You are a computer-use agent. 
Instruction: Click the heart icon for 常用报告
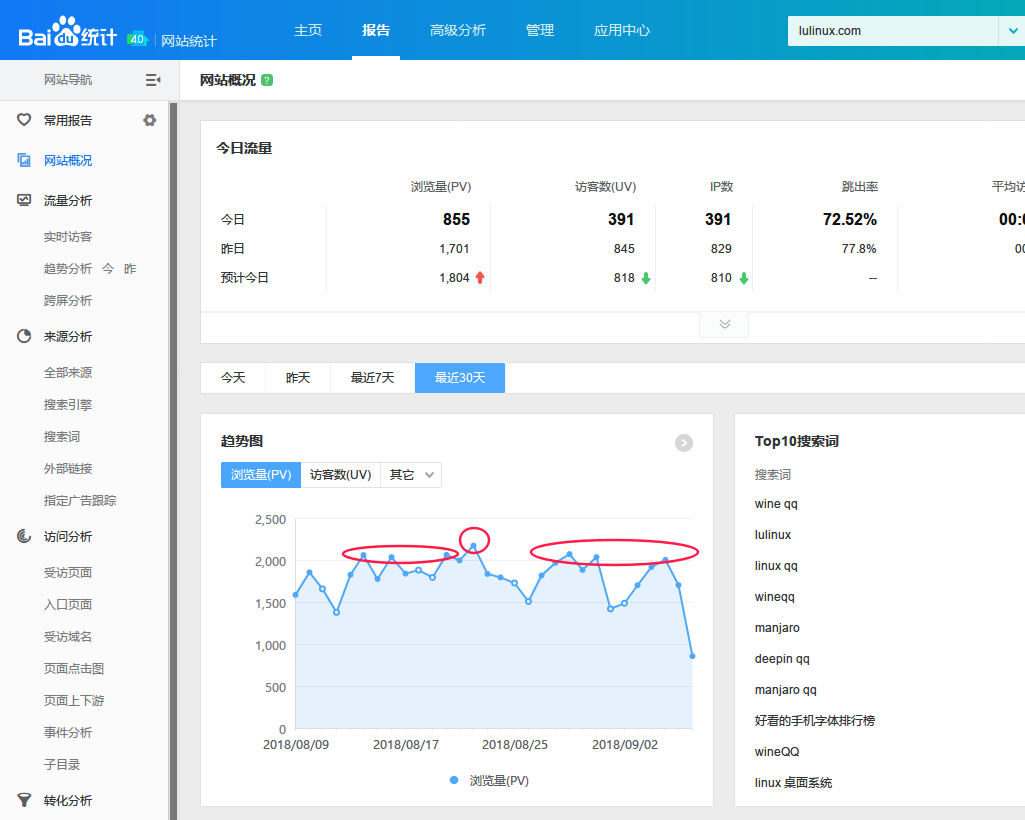24,120
